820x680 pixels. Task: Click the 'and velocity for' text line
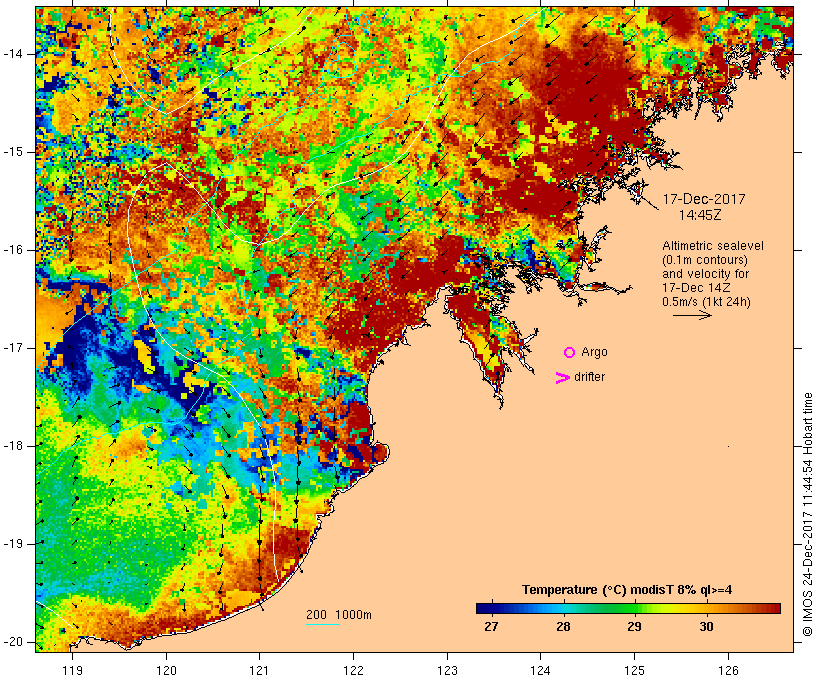point(705,274)
